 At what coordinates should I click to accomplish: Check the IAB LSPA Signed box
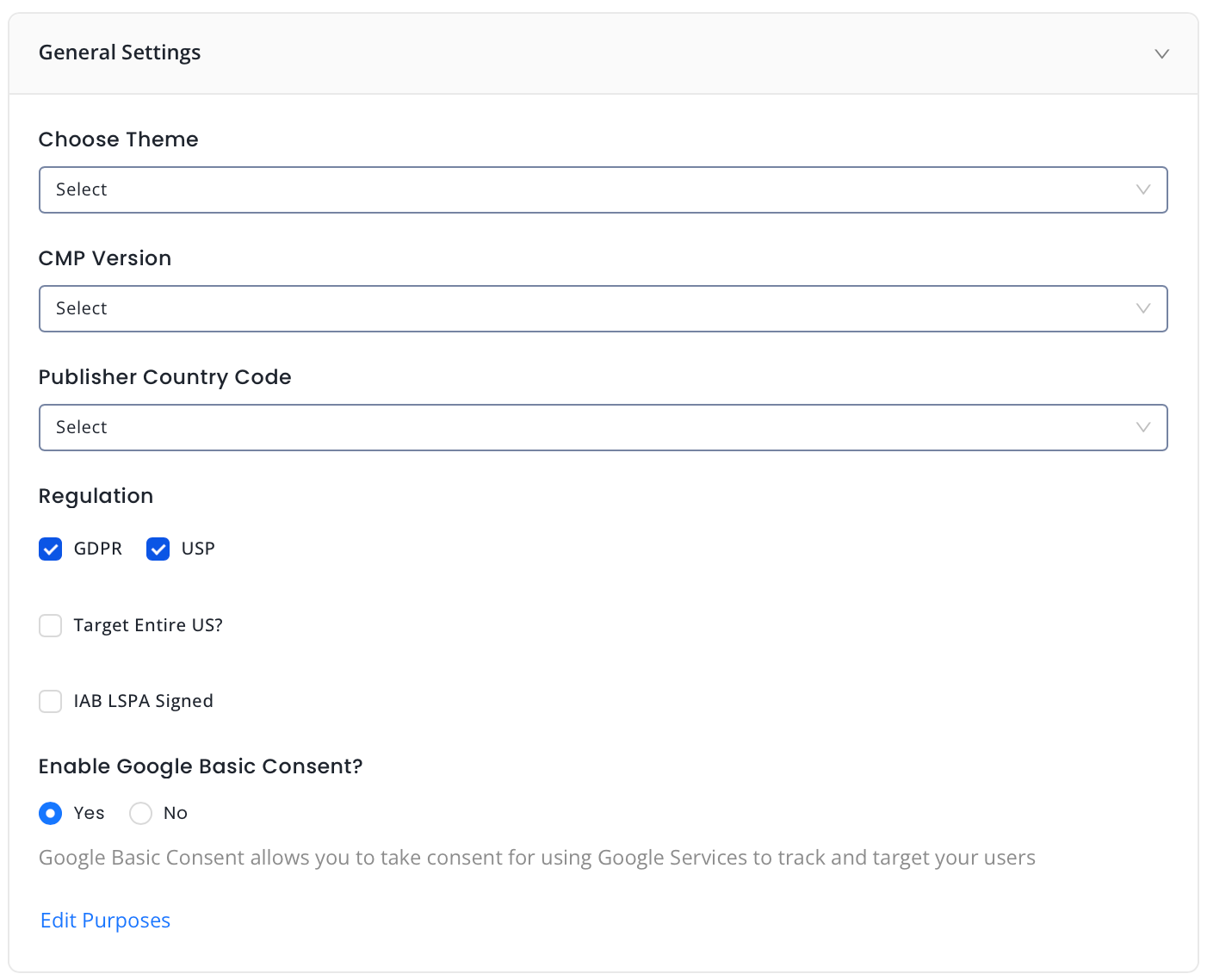51,701
